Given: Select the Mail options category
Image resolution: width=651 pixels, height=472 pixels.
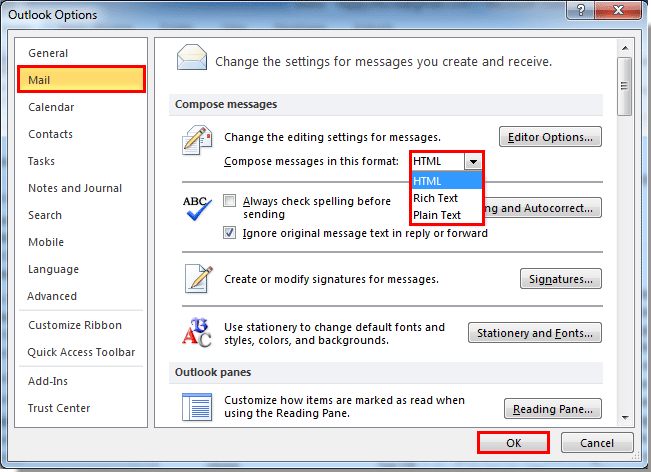Looking at the screenshot, I should click(81, 80).
